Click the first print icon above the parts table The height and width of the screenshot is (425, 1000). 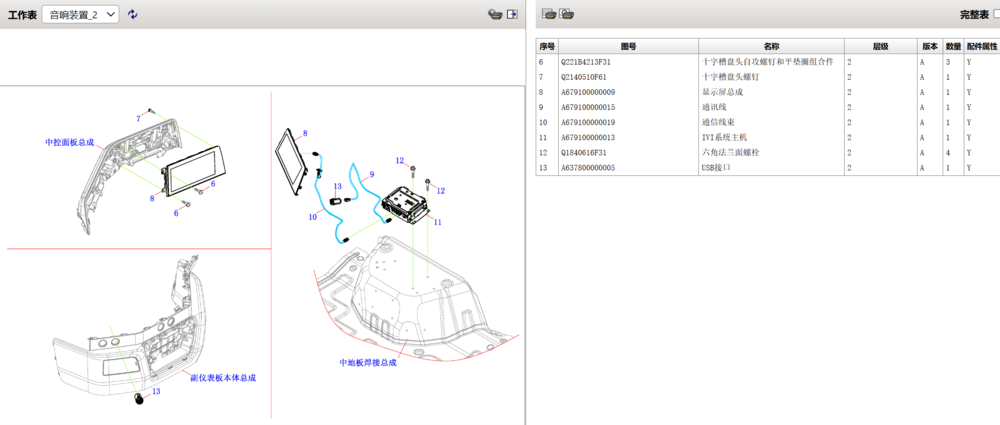[x=549, y=14]
